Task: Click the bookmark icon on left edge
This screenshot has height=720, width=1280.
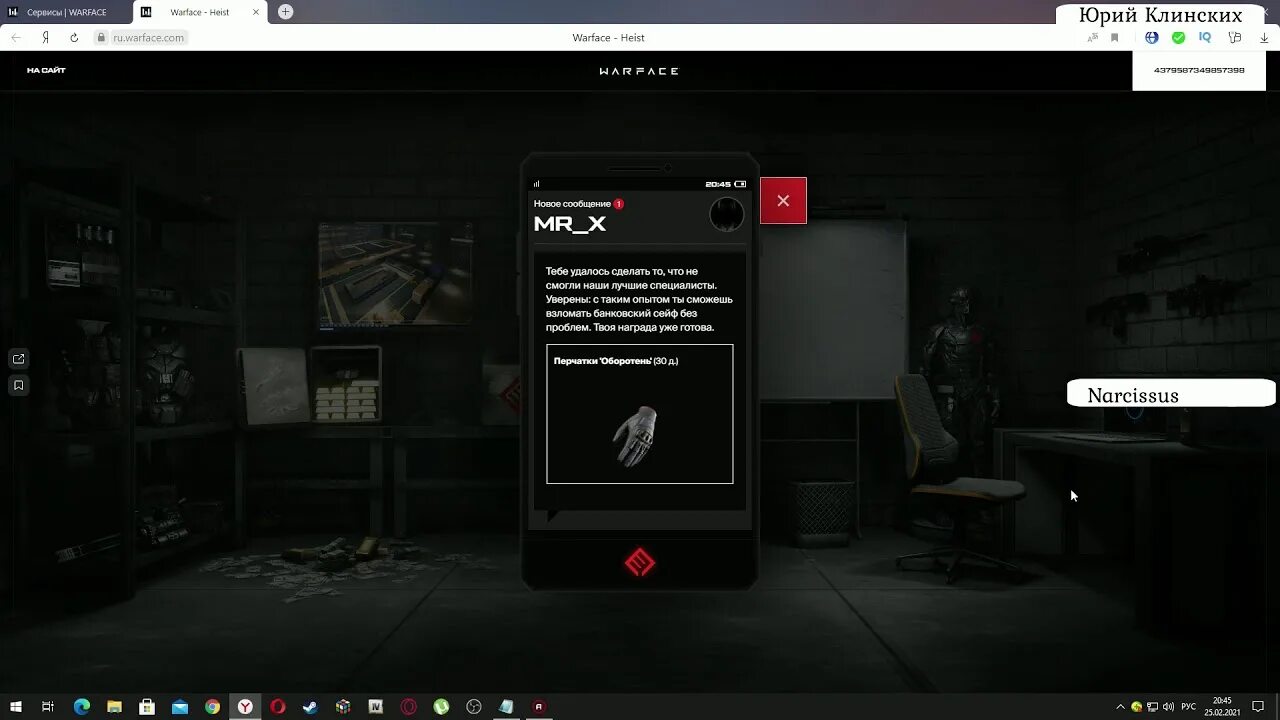Action: pos(18,385)
